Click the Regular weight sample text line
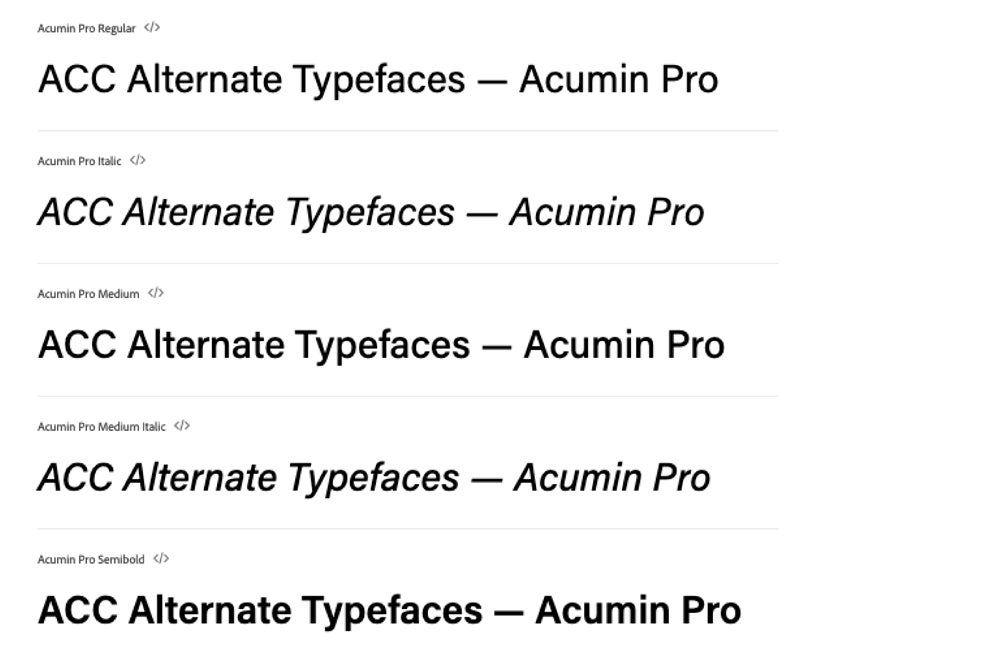 [x=378, y=80]
